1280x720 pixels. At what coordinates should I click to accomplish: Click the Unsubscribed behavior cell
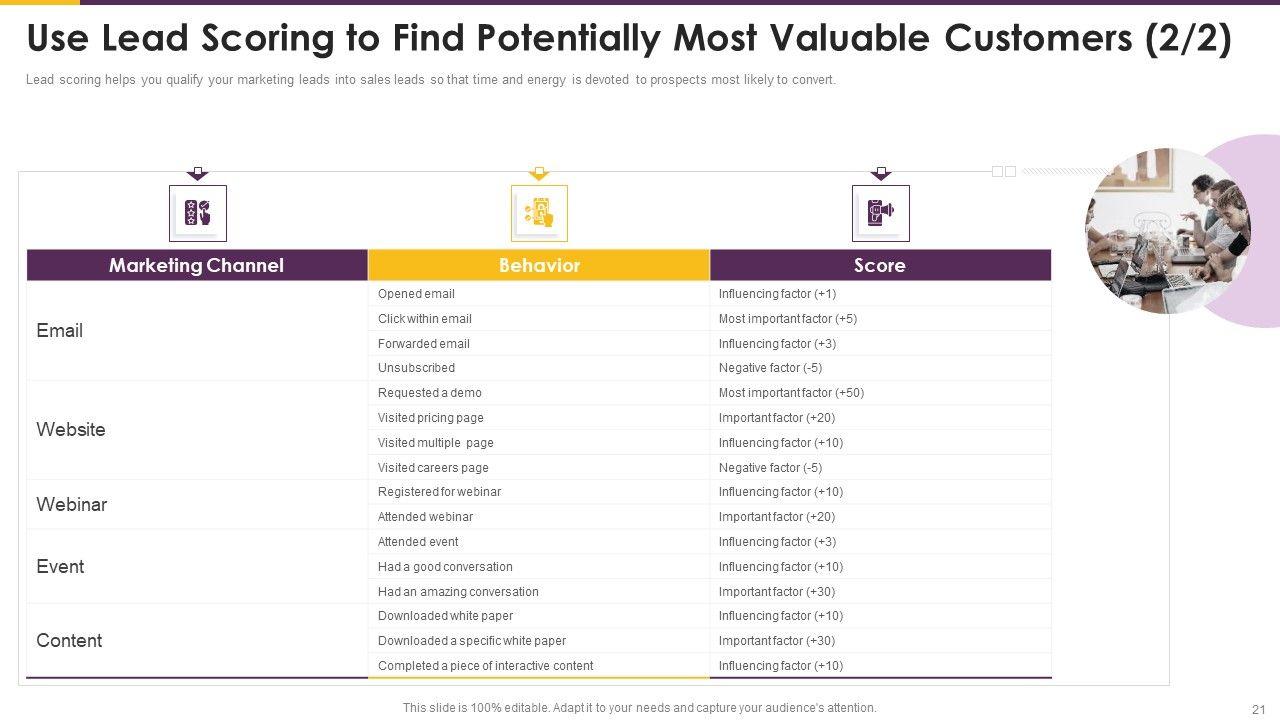pos(416,368)
